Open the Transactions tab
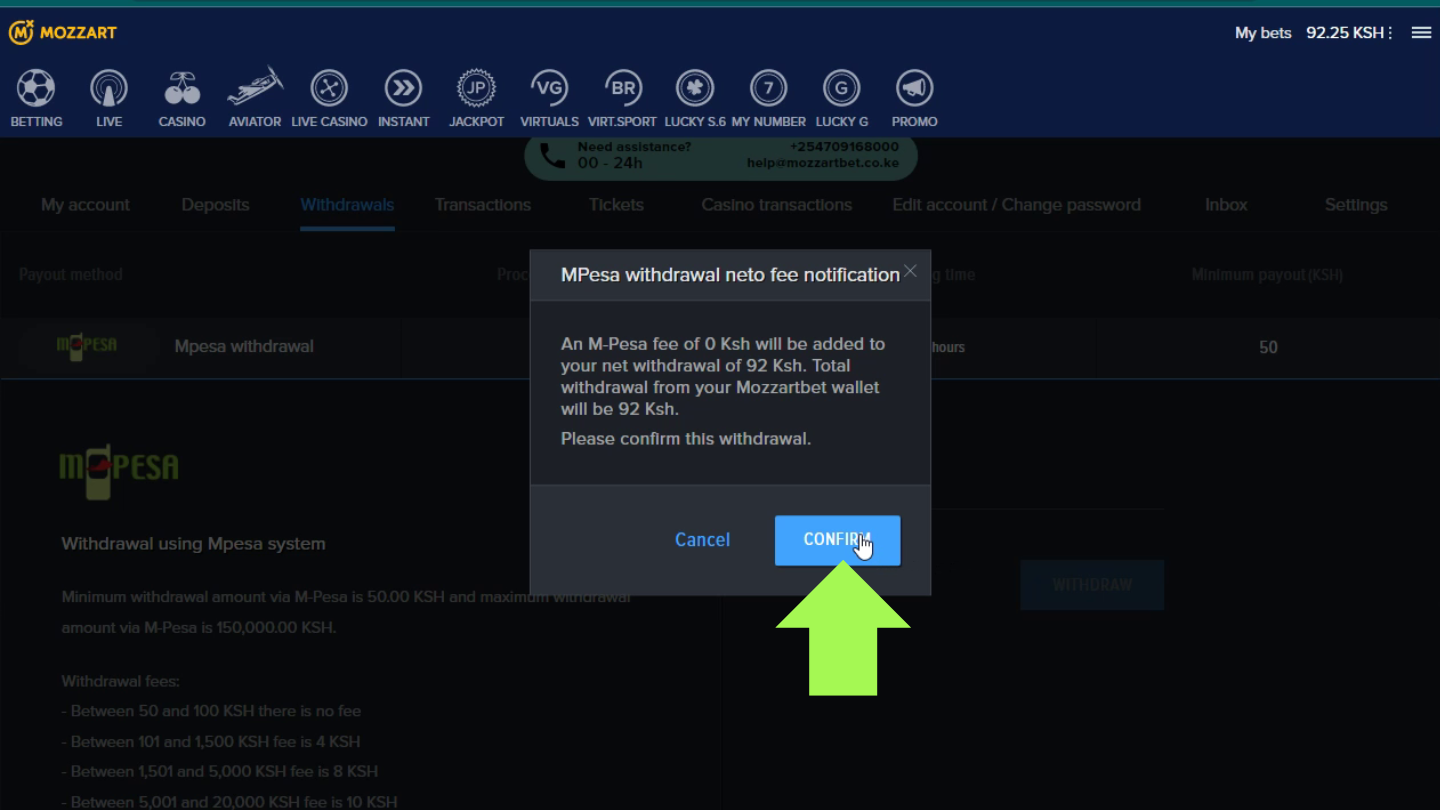The width and height of the screenshot is (1440, 810). coord(482,205)
